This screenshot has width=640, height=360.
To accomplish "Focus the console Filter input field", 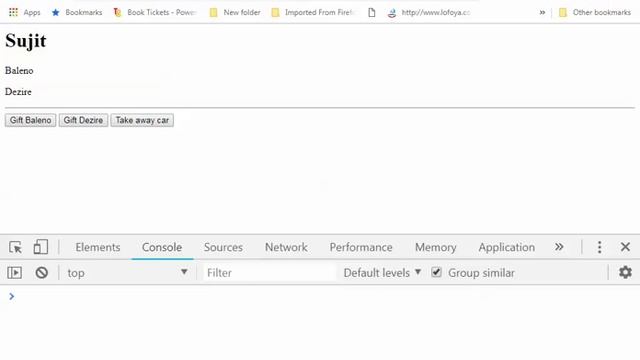I will click(x=269, y=273).
